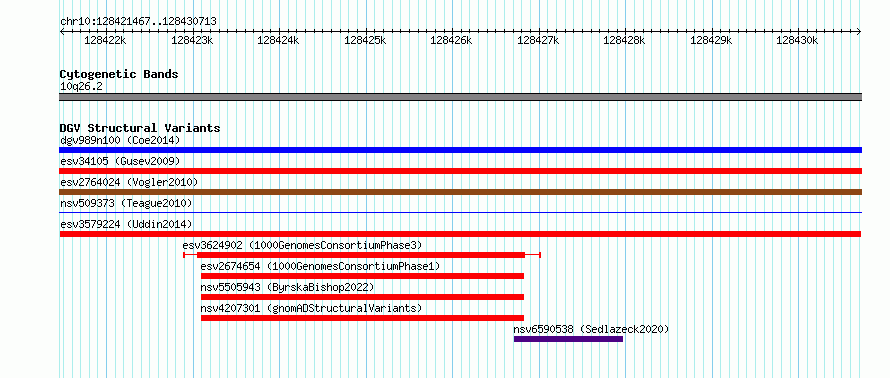Click ruler position 128429k
This screenshot has width=890, height=378.
[x=711, y=40]
